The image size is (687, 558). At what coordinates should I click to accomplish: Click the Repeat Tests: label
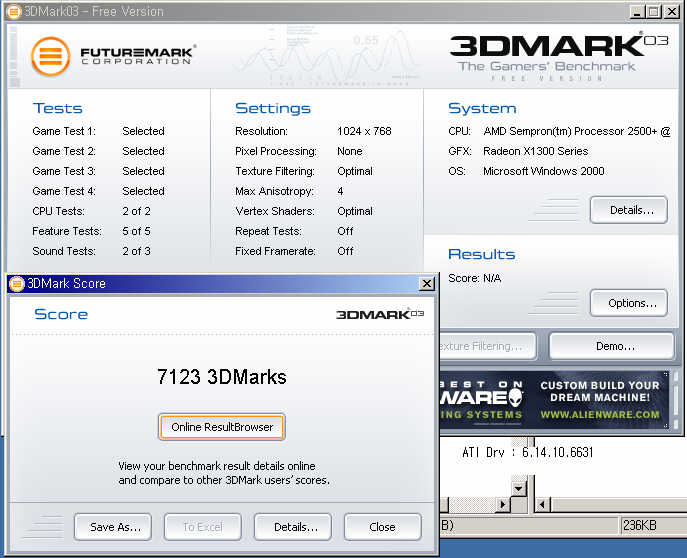click(268, 231)
